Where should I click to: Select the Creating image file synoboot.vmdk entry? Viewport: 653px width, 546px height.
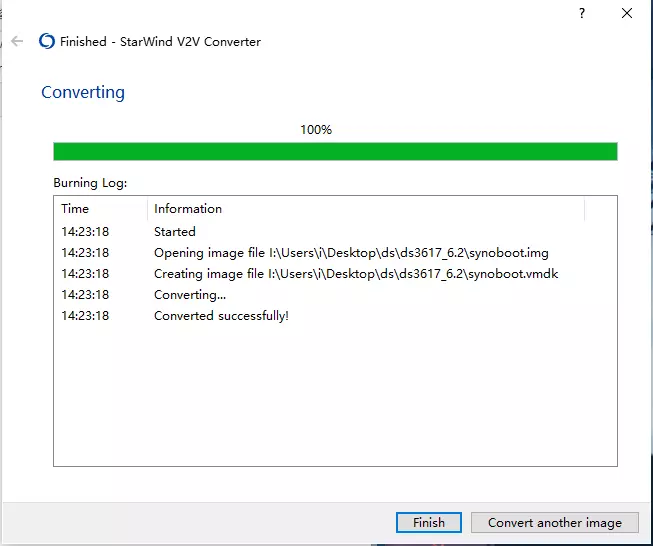pos(355,274)
